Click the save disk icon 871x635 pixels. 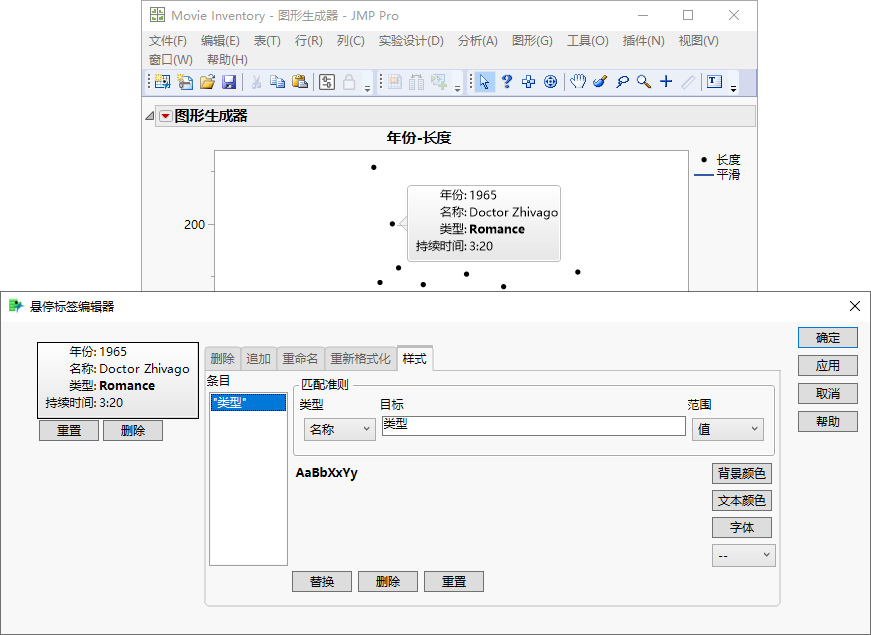point(229,82)
